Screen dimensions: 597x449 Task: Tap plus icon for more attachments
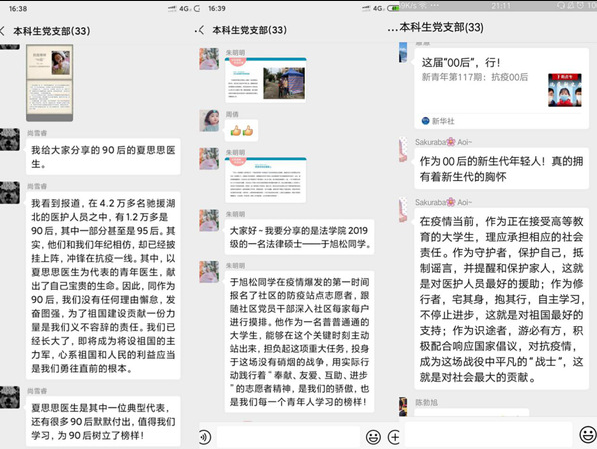pyautogui.click(x=394, y=436)
